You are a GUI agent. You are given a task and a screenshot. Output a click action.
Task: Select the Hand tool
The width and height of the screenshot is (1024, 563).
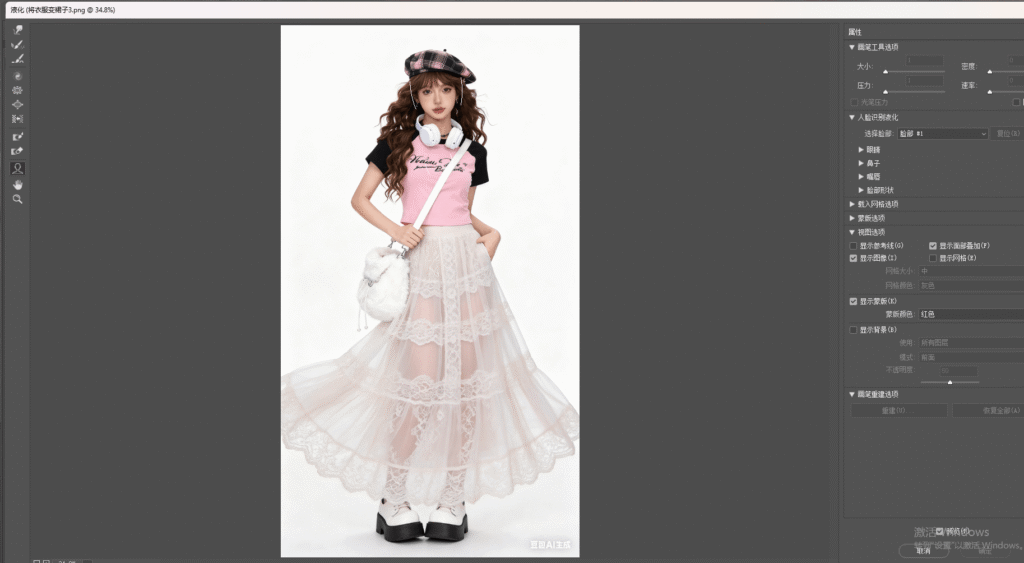coord(17,184)
